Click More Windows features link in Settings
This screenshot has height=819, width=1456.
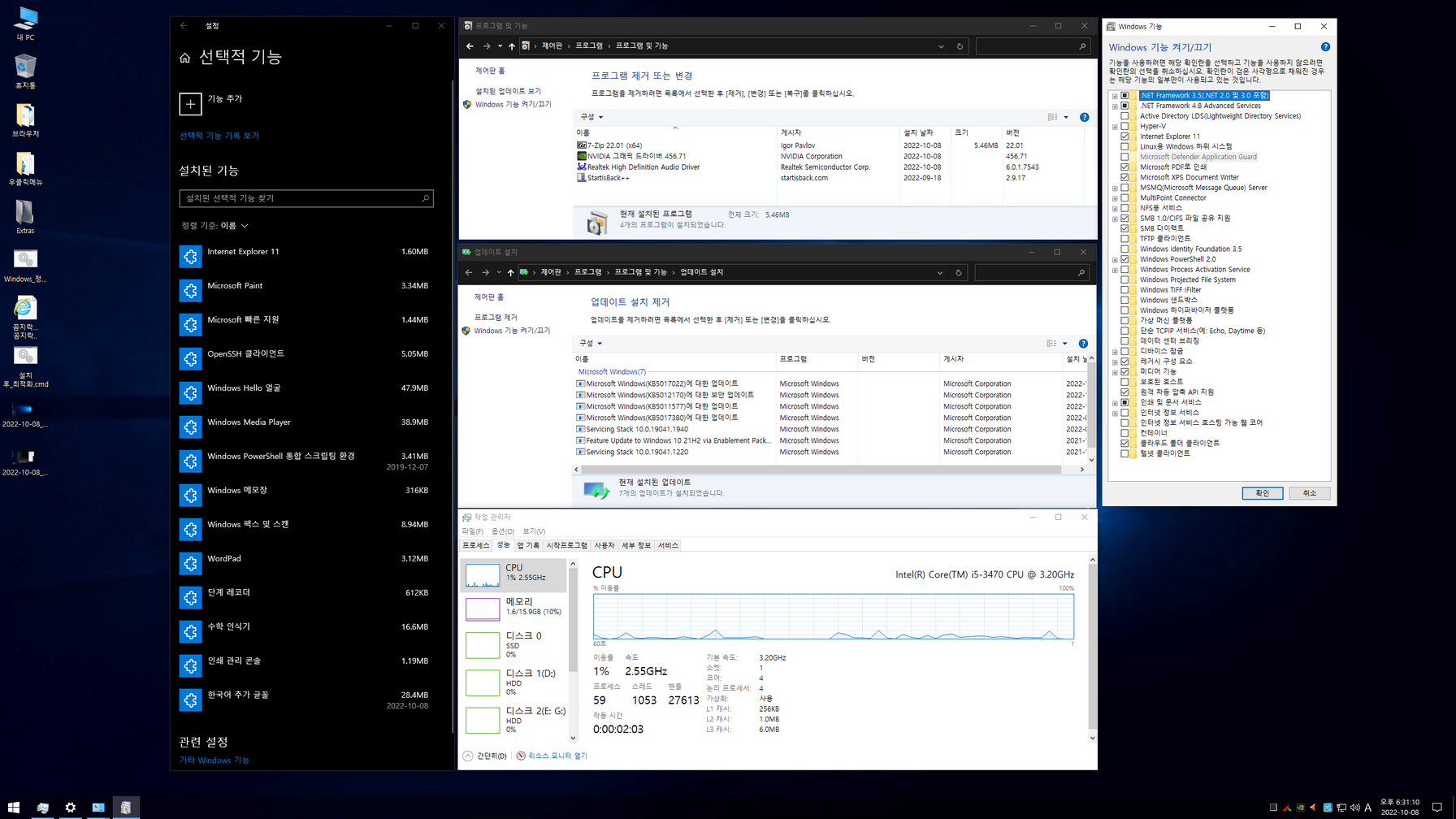214,760
